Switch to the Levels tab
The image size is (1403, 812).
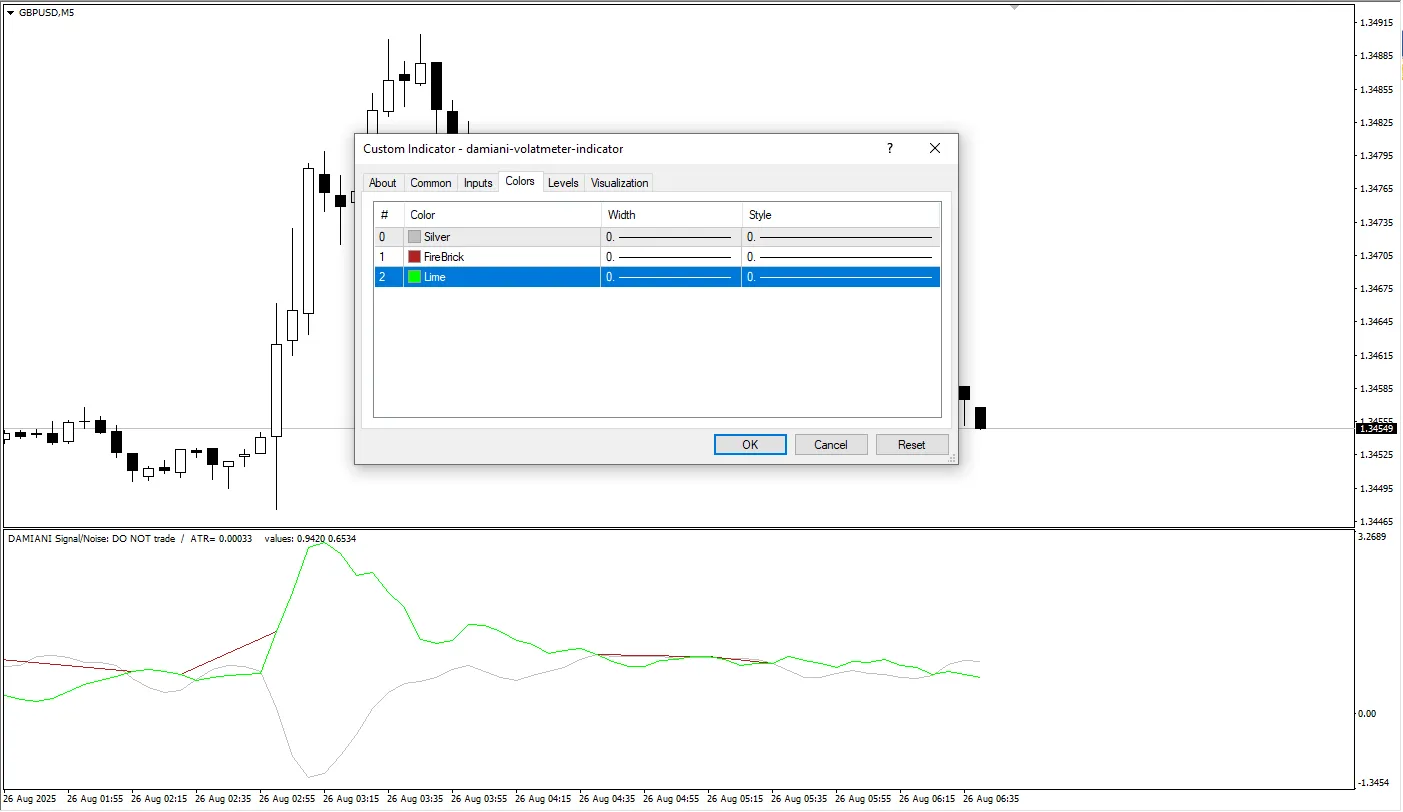[563, 183]
